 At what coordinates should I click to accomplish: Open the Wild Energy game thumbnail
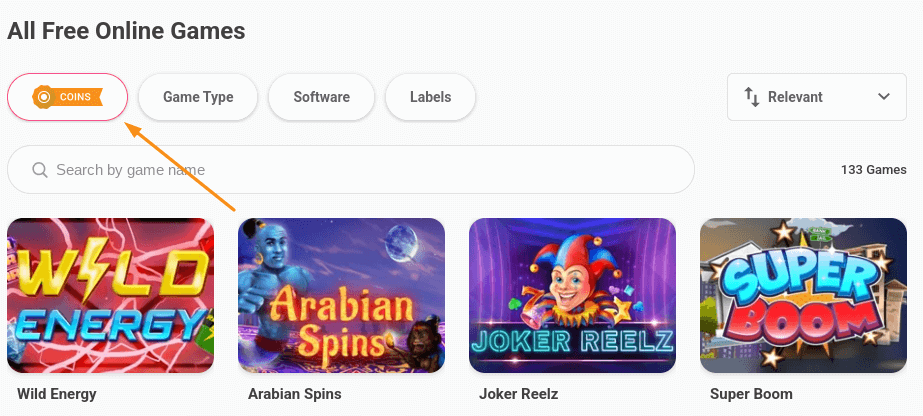[x=111, y=295]
